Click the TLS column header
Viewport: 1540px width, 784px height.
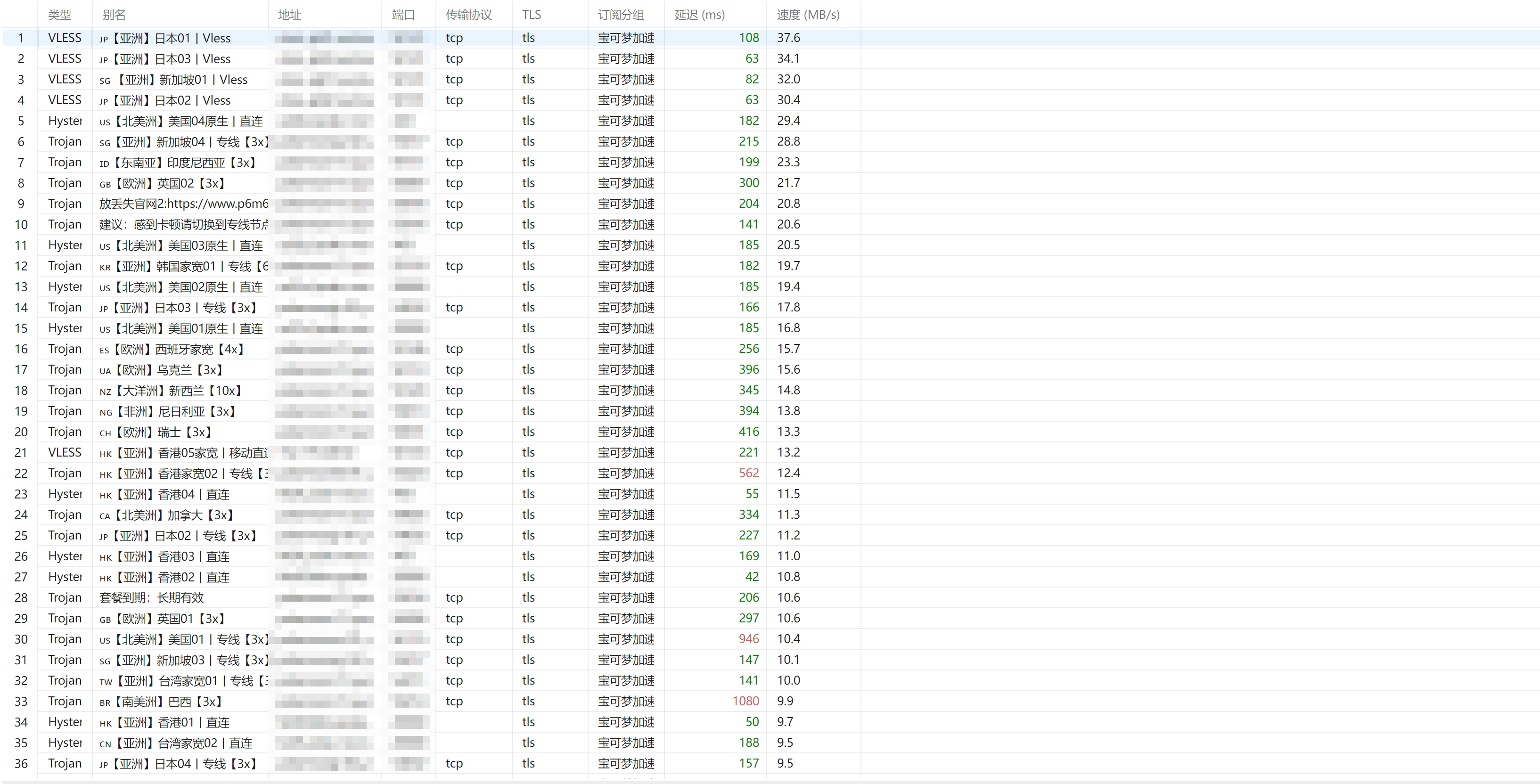click(x=550, y=14)
